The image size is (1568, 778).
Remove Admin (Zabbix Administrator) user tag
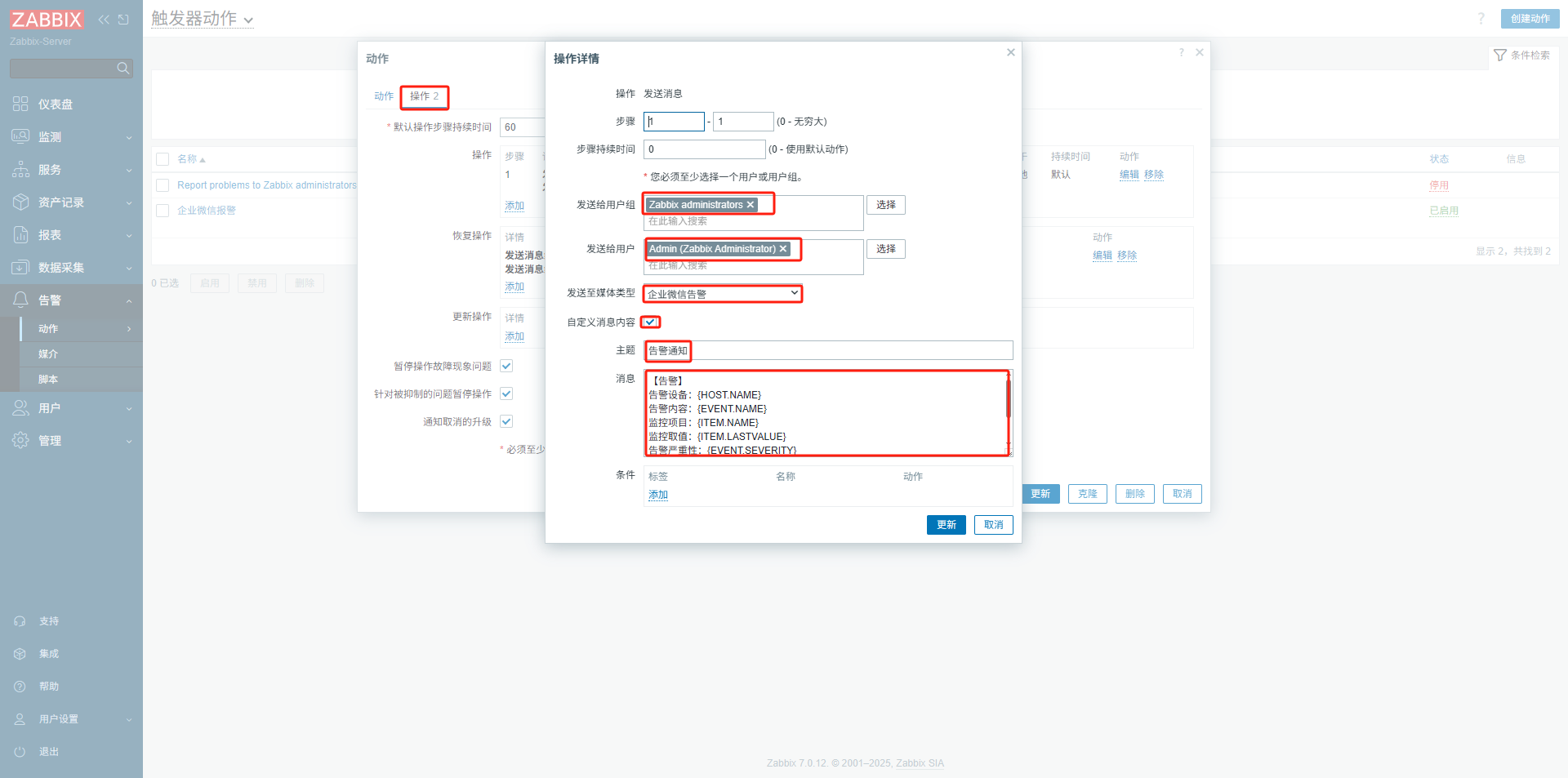click(x=783, y=249)
